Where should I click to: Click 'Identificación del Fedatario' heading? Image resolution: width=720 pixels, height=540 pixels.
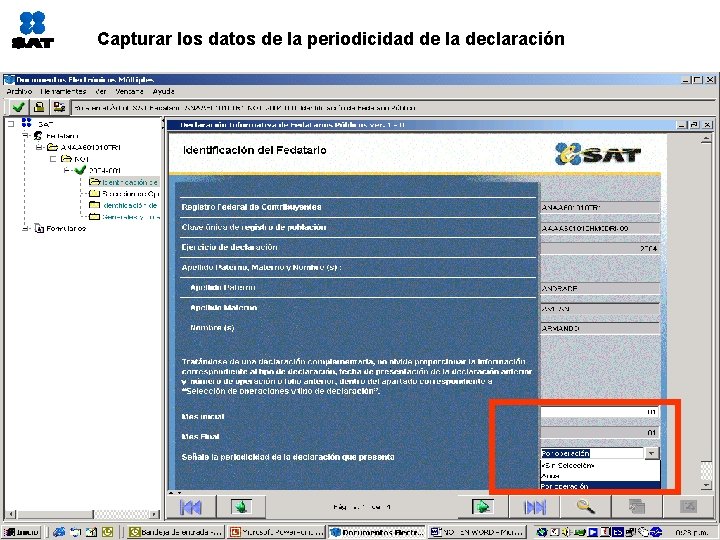pos(255,150)
